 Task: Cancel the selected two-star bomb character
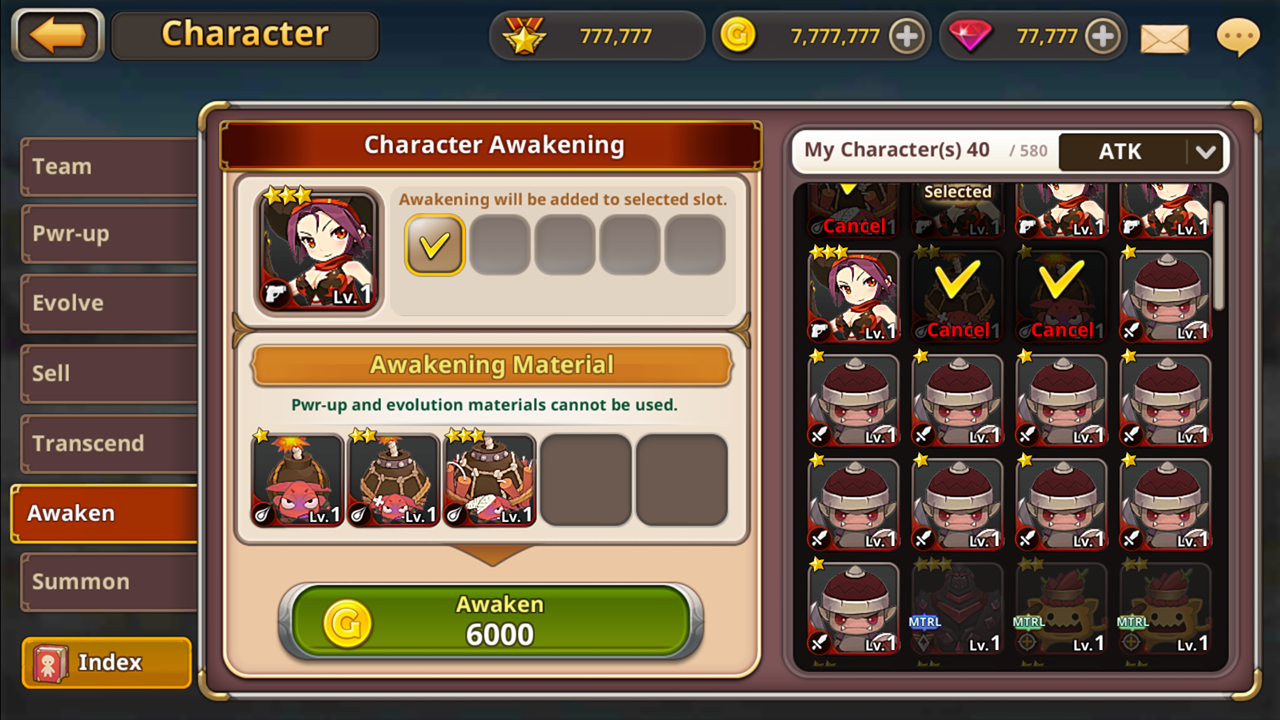click(x=957, y=295)
